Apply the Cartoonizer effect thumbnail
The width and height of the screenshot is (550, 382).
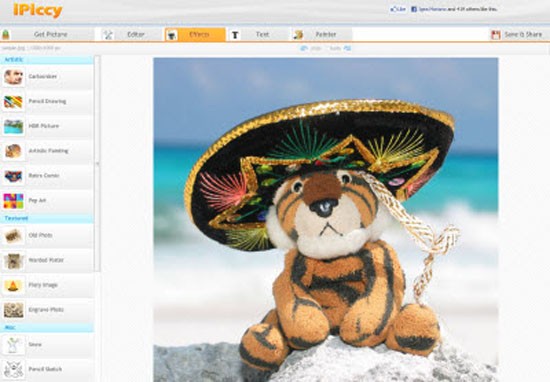[13, 77]
